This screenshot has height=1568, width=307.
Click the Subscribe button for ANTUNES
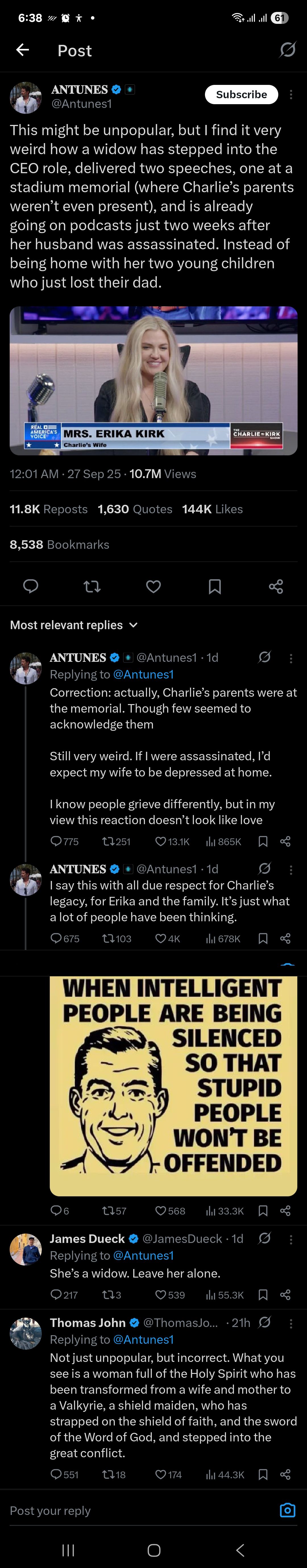[x=241, y=94]
